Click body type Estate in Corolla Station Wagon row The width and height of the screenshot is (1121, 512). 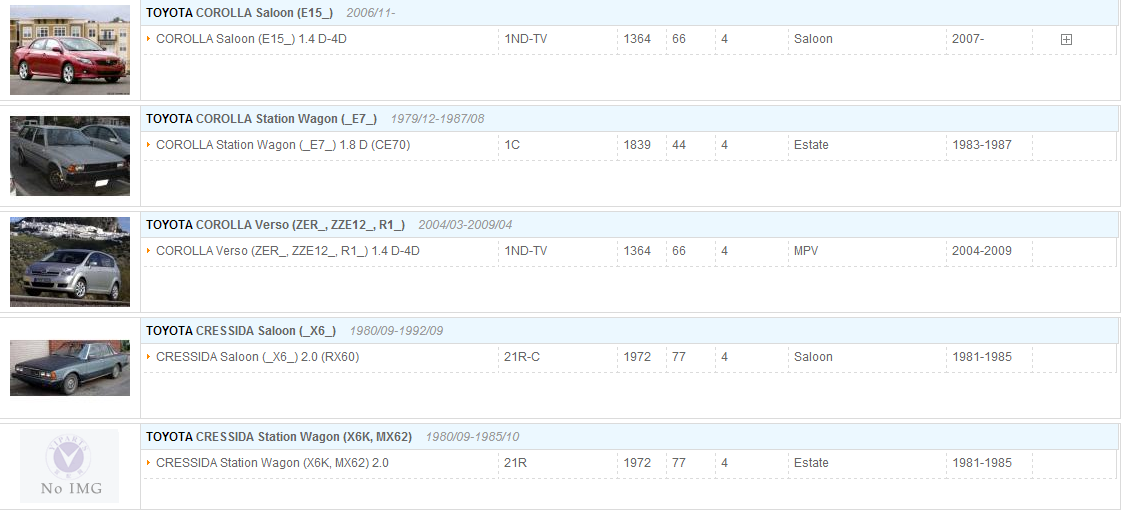pyautogui.click(x=811, y=144)
